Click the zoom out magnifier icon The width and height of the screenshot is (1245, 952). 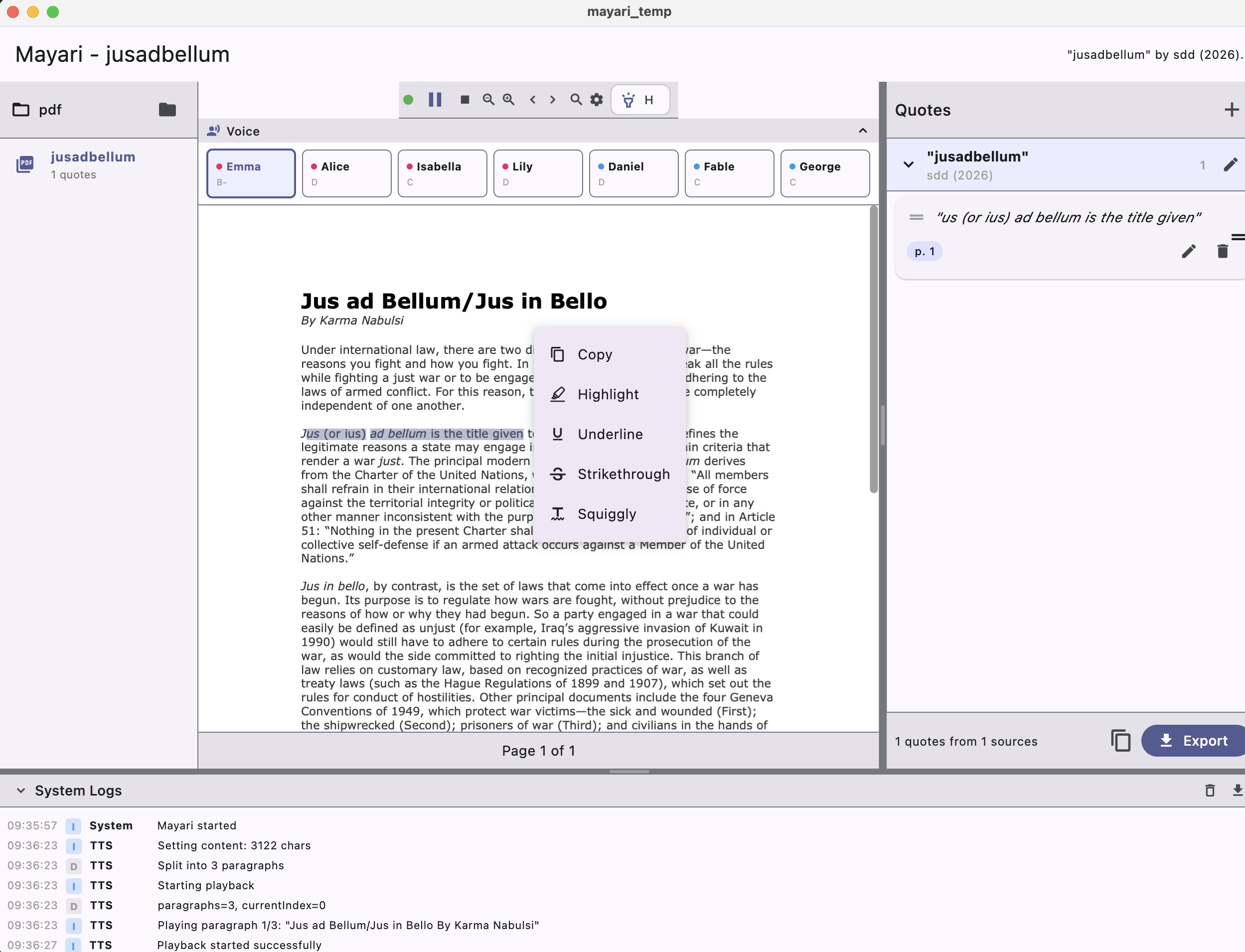(x=488, y=100)
